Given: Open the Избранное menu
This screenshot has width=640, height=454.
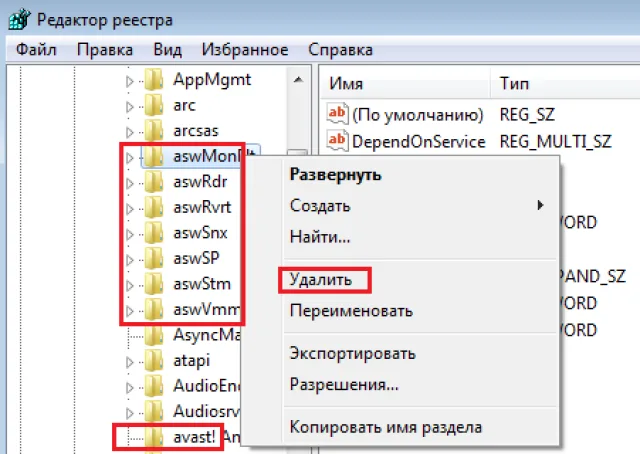Looking at the screenshot, I should click(245, 50).
